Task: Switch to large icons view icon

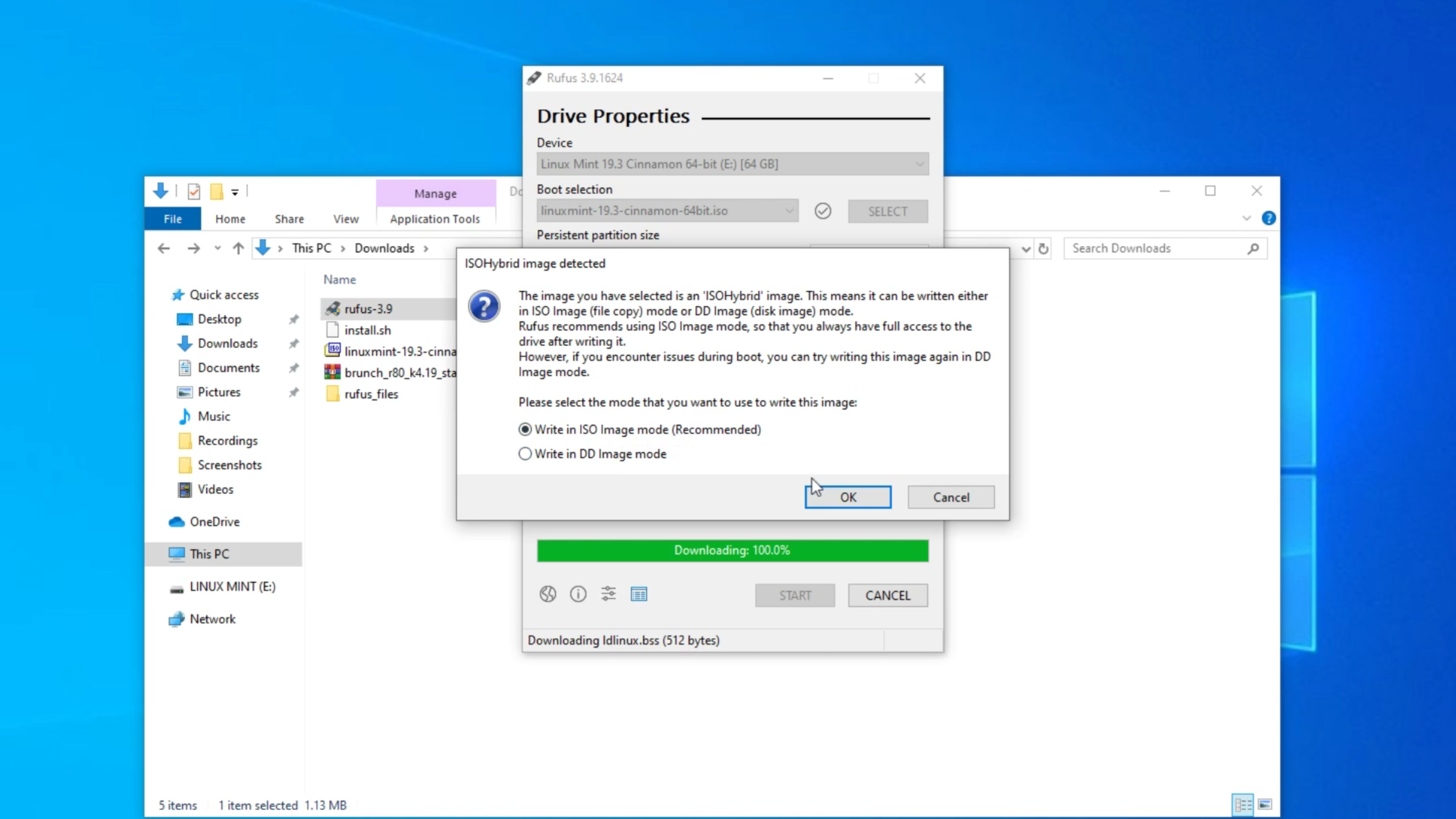Action: [x=1265, y=805]
